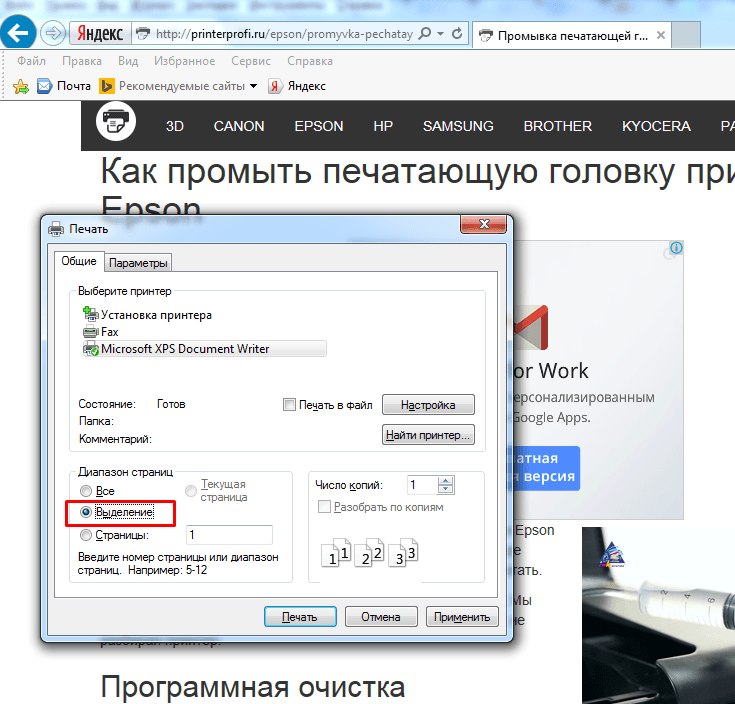Viewport: 735px width, 704px height.
Task: Click the blue ad button with версия
Action: pos(547,468)
